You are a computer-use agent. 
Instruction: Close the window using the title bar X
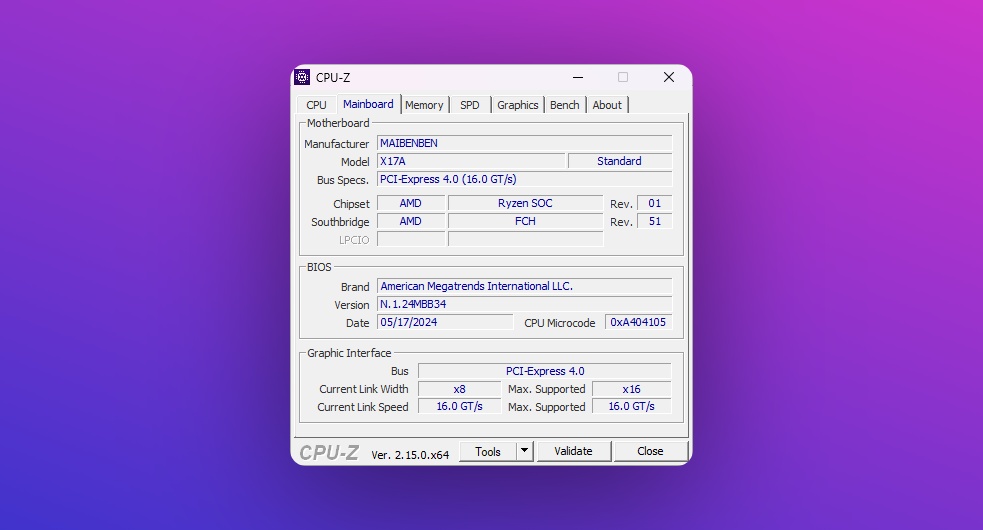pyautogui.click(x=668, y=77)
